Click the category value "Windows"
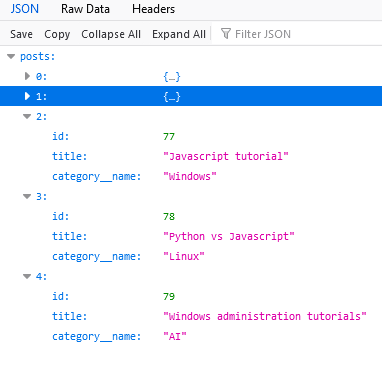Screen dimensions: 382x365 (190, 176)
